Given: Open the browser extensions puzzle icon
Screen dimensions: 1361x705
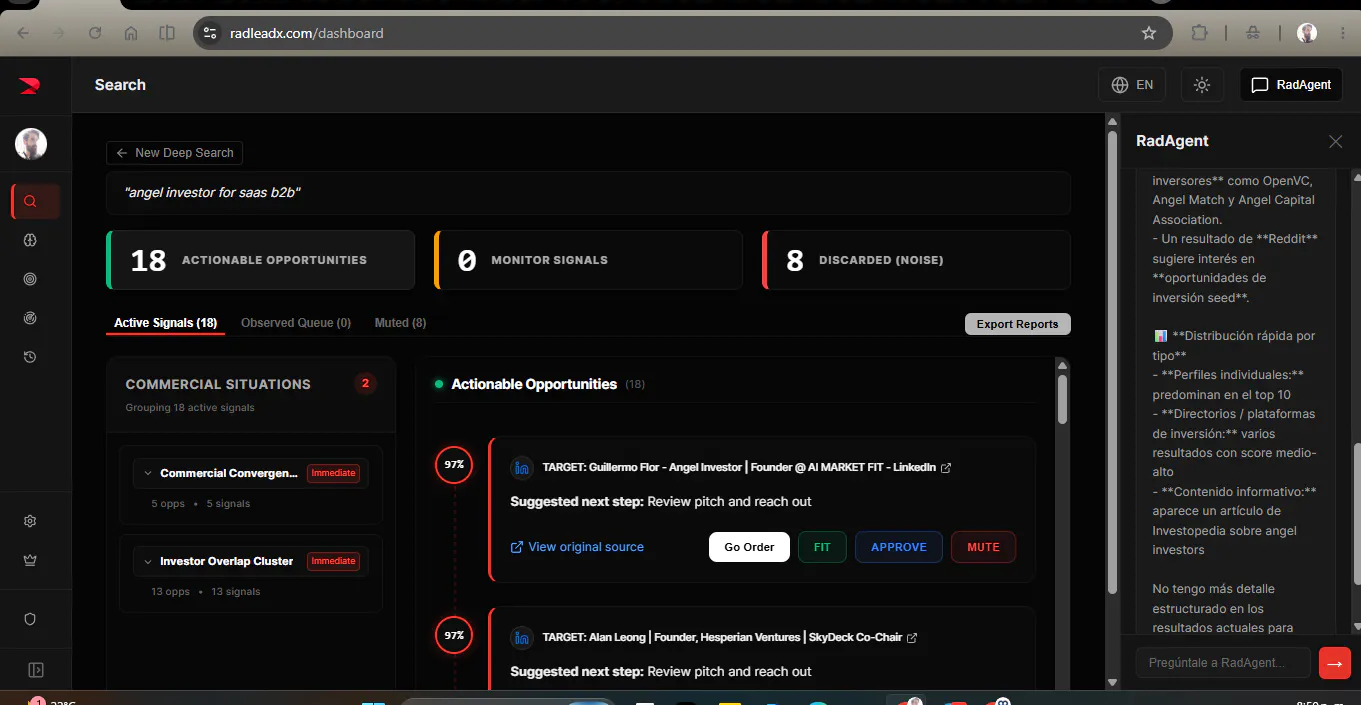Looking at the screenshot, I should tap(1199, 33).
